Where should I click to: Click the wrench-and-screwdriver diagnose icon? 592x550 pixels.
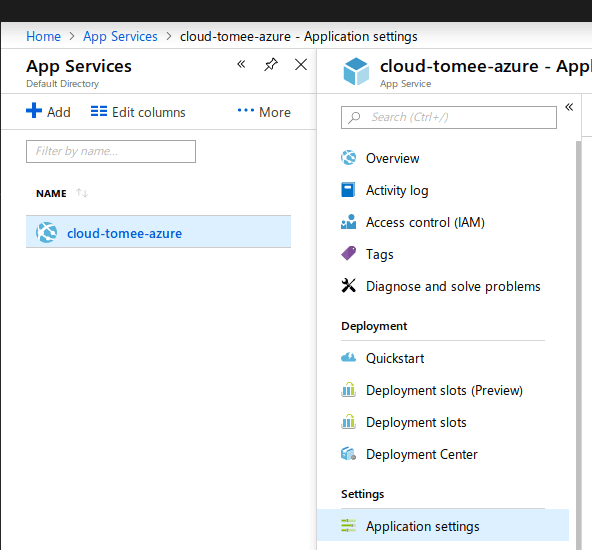pos(348,286)
